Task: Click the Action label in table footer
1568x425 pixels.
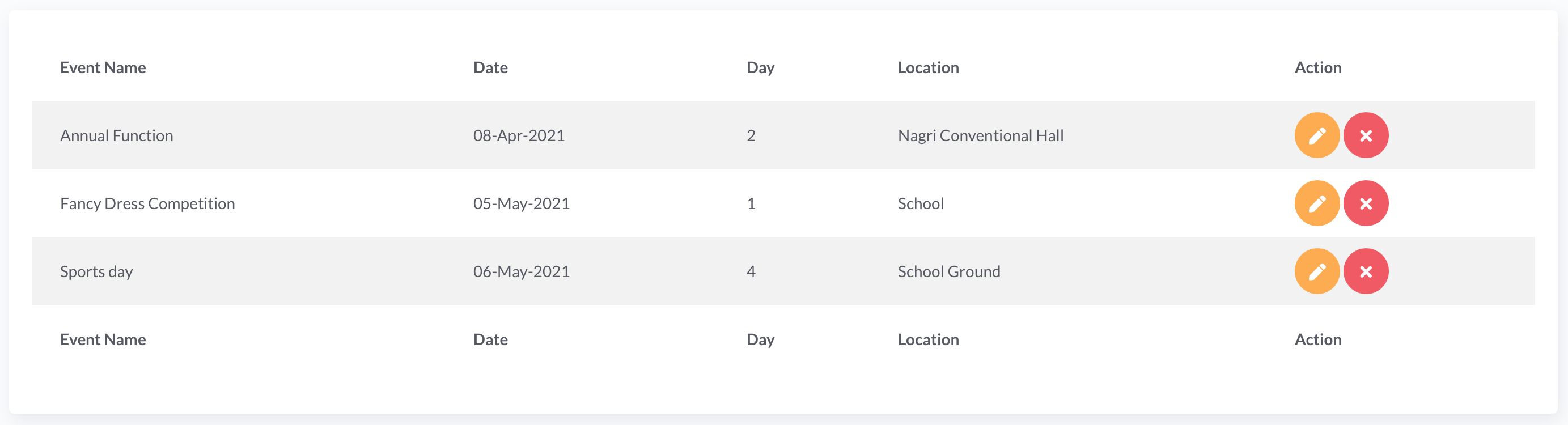Action: [x=1317, y=340]
